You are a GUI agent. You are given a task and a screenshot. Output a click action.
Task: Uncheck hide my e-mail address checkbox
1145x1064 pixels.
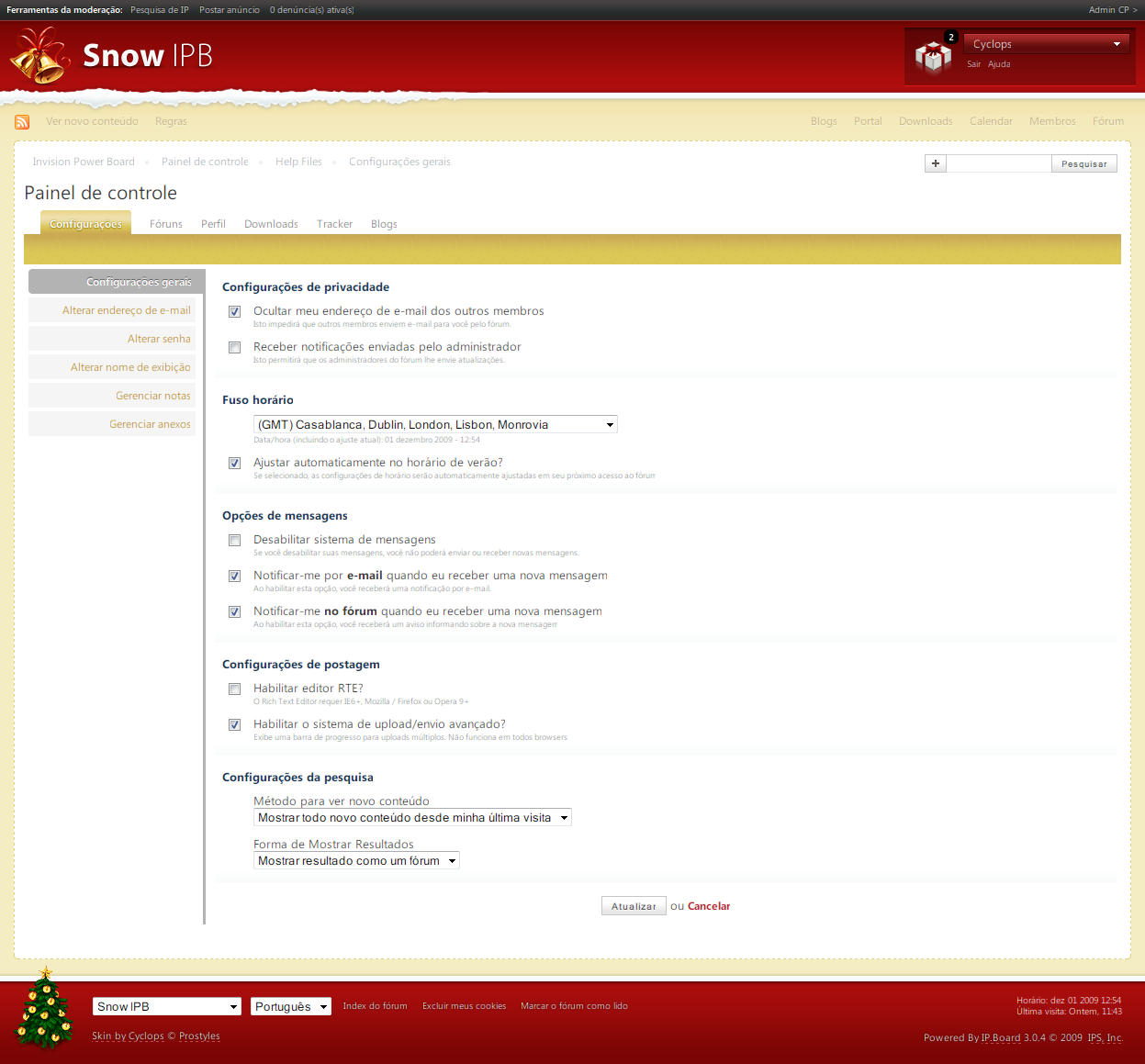[x=235, y=312]
